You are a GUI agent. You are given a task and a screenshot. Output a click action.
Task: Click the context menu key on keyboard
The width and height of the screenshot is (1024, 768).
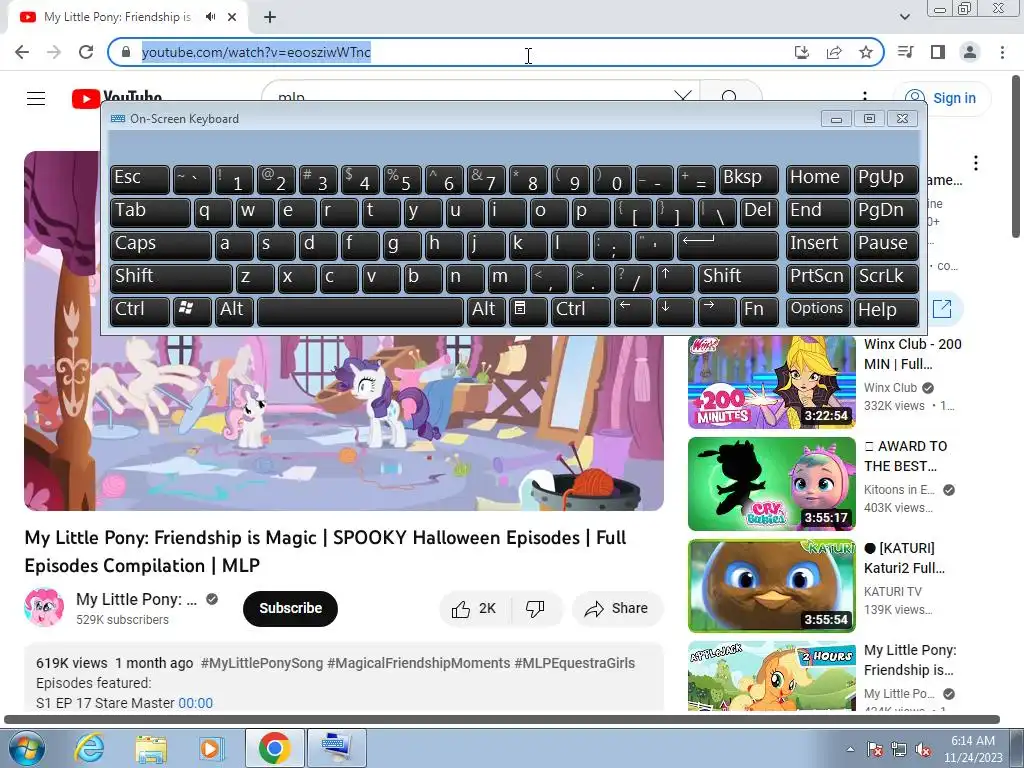[x=528, y=312]
